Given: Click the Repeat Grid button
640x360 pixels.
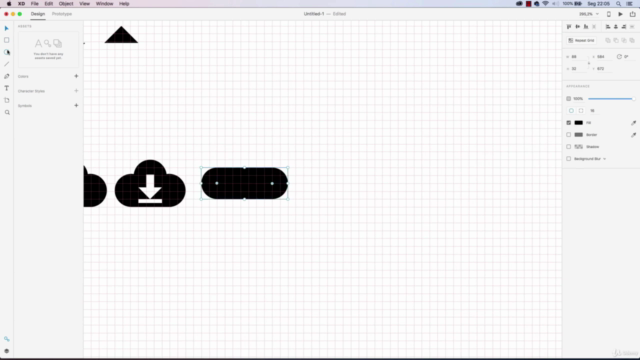Looking at the screenshot, I should (x=581, y=40).
